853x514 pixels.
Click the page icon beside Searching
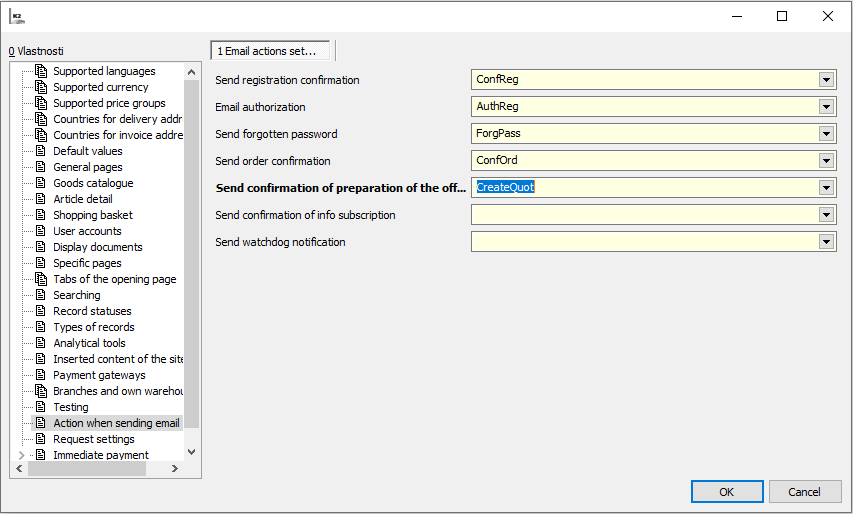[41, 295]
